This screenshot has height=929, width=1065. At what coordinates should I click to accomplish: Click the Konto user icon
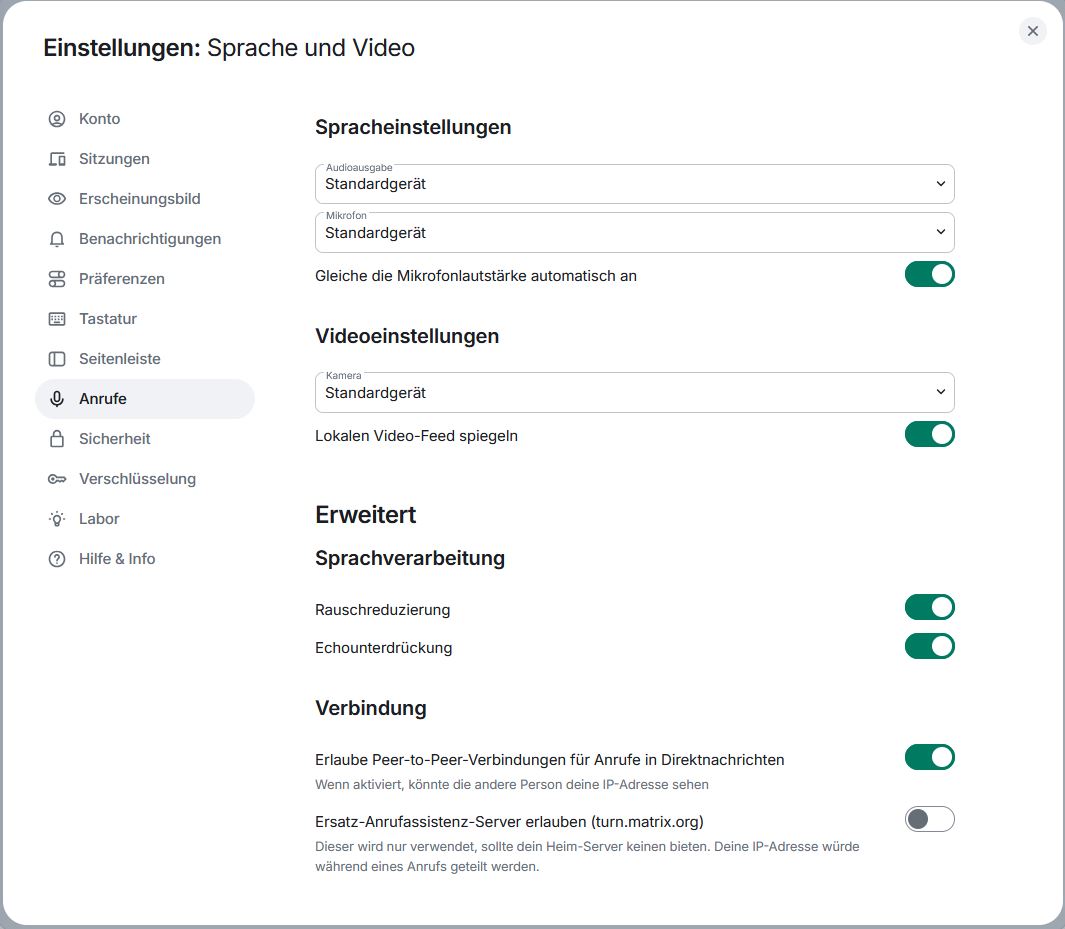point(57,119)
